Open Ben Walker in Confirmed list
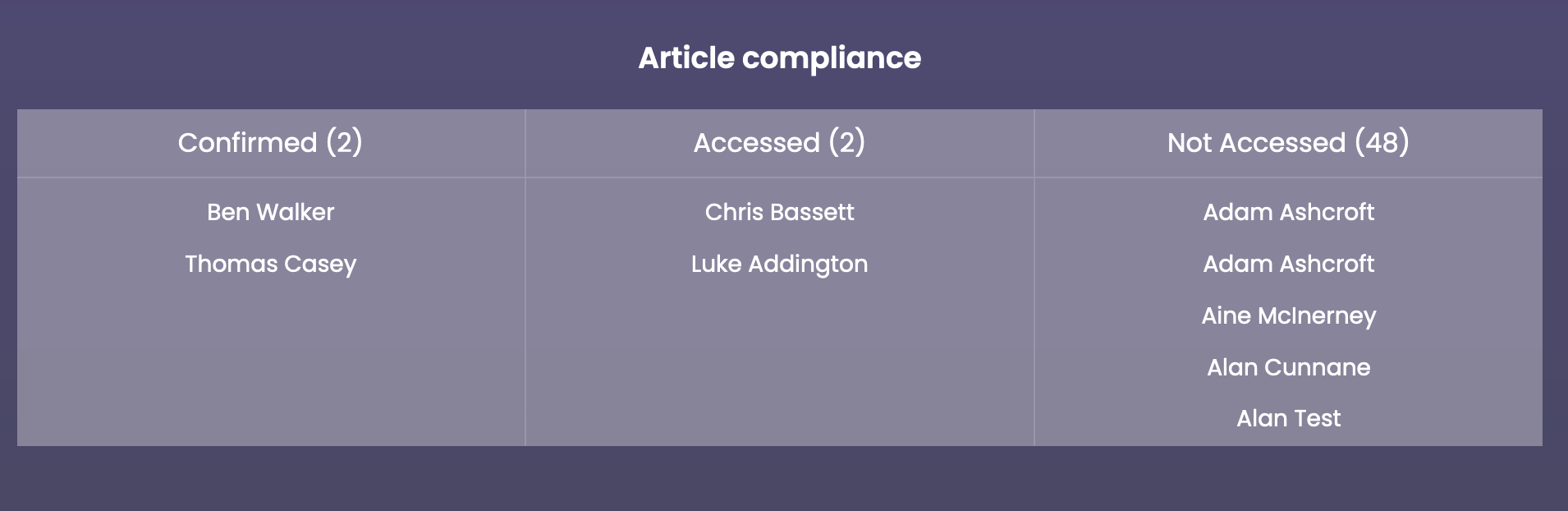The width and height of the screenshot is (1568, 511). 271,212
